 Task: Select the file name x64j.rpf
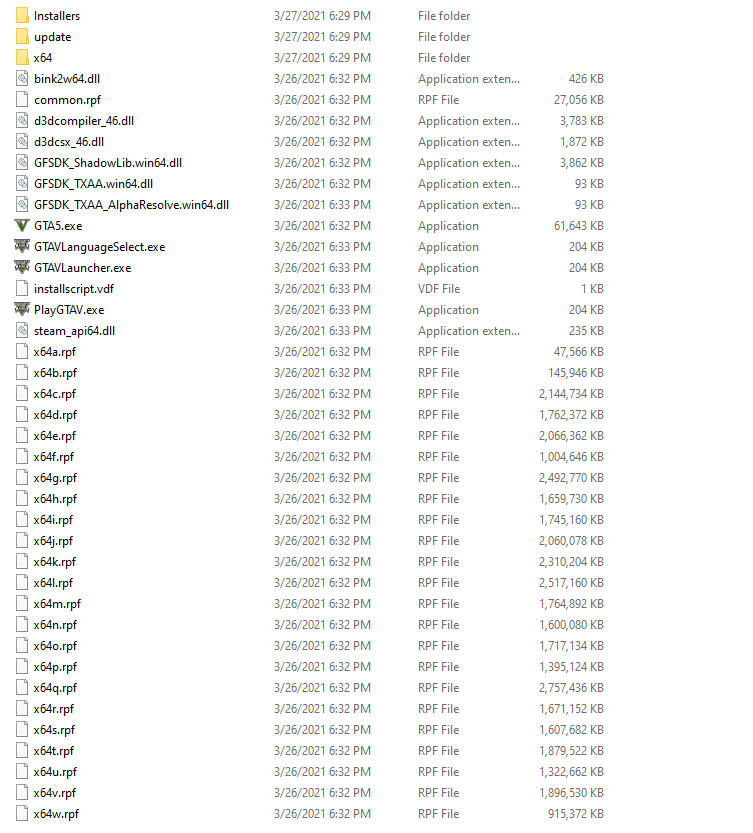[x=53, y=541]
